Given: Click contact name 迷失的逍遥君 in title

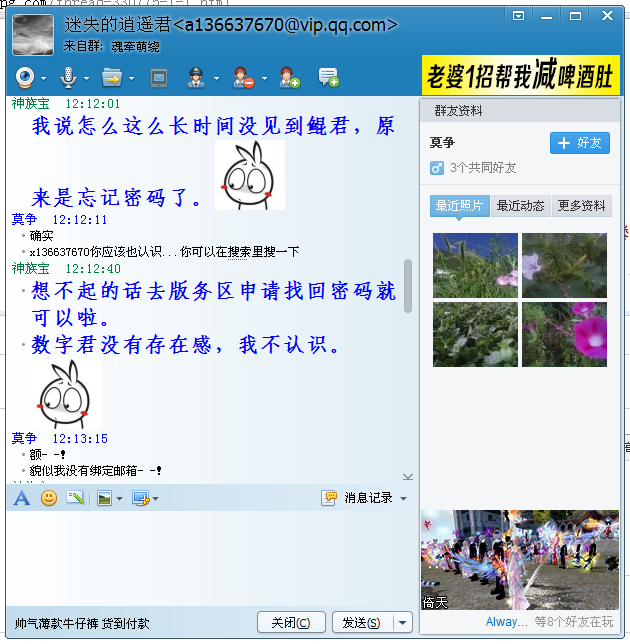Looking at the screenshot, I should 117,25.
